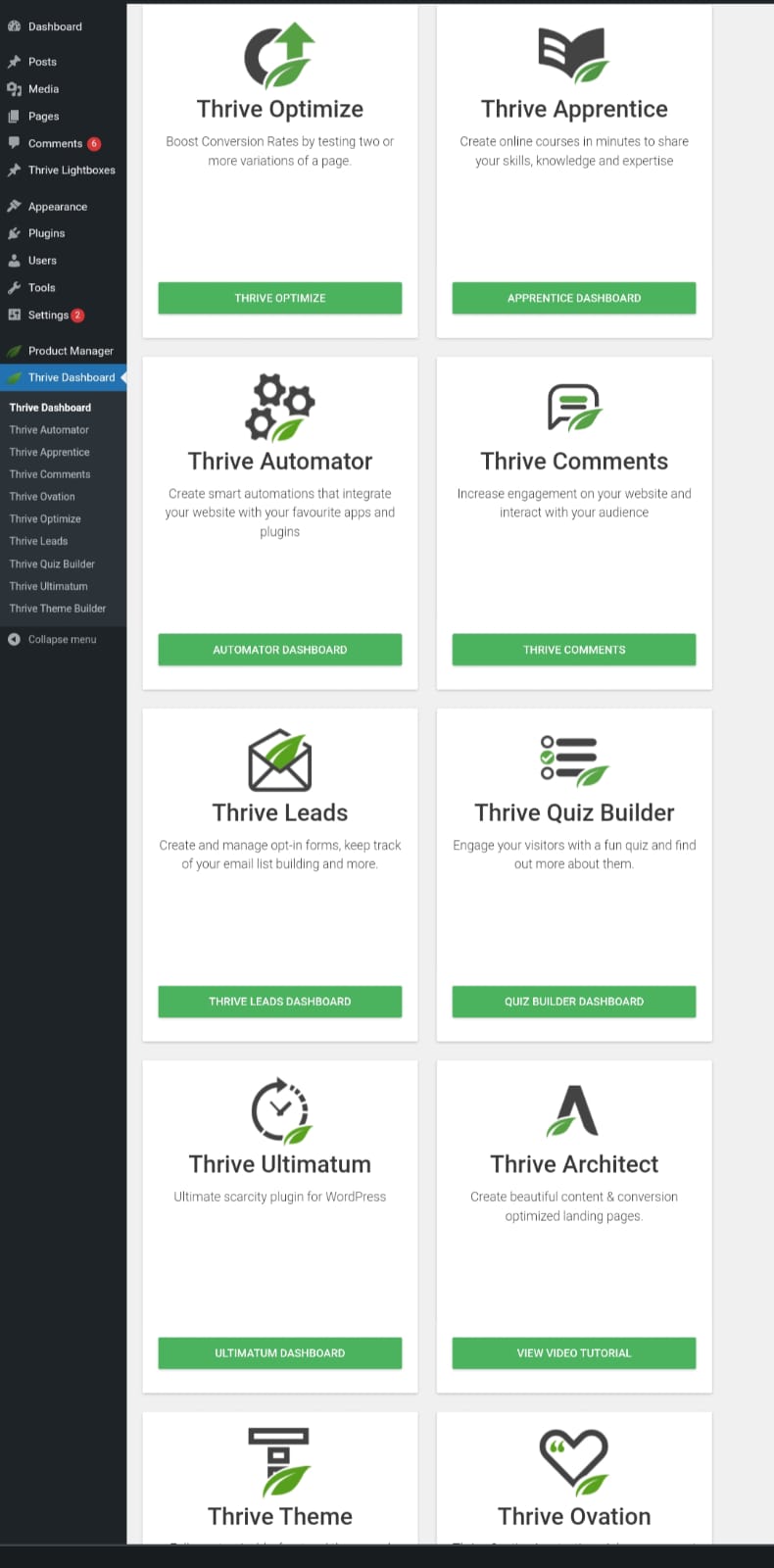The image size is (774, 1568).
Task: Click the THRIVE COMMENTS green button
Action: 574,650
